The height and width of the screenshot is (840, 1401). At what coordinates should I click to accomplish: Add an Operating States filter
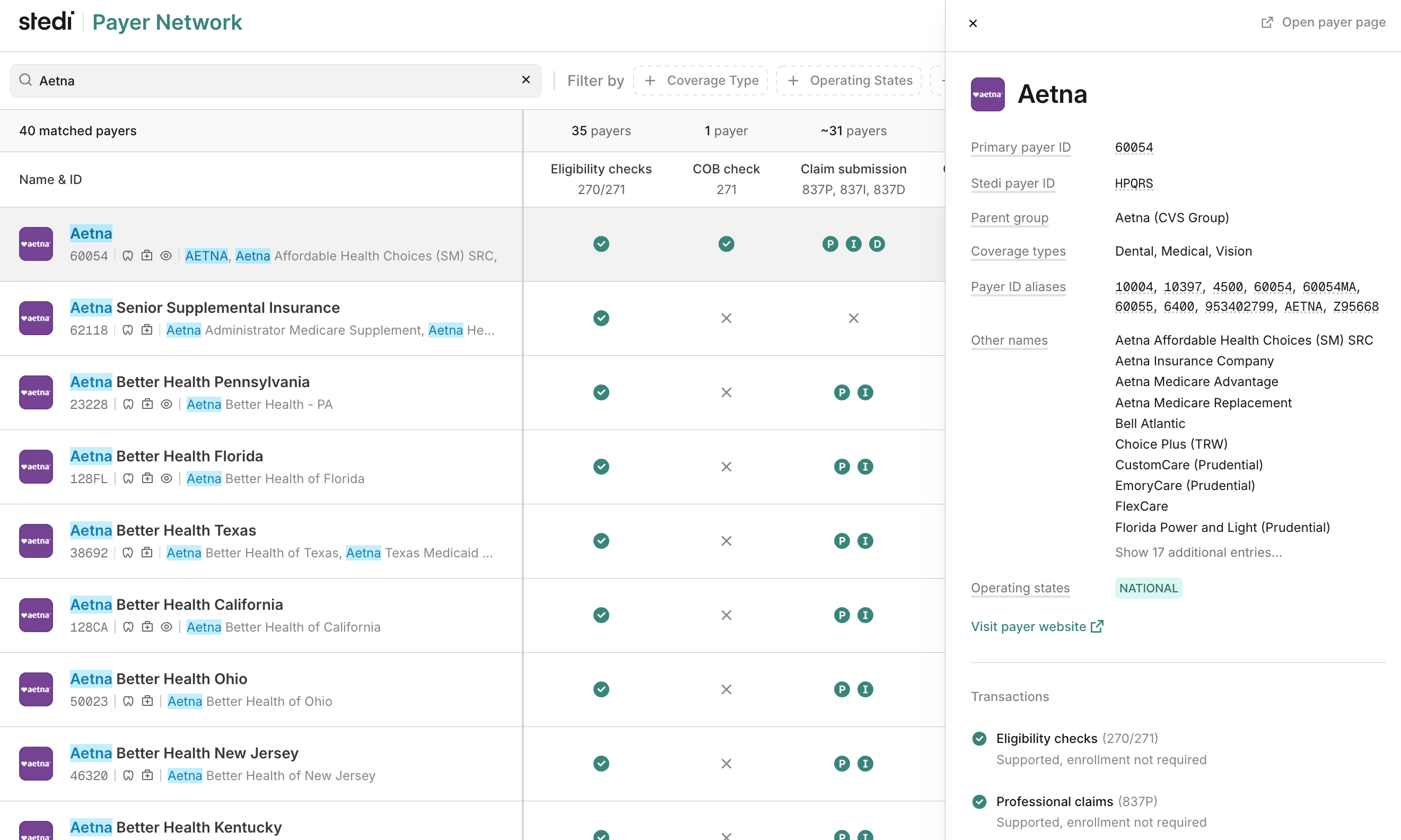(849, 81)
